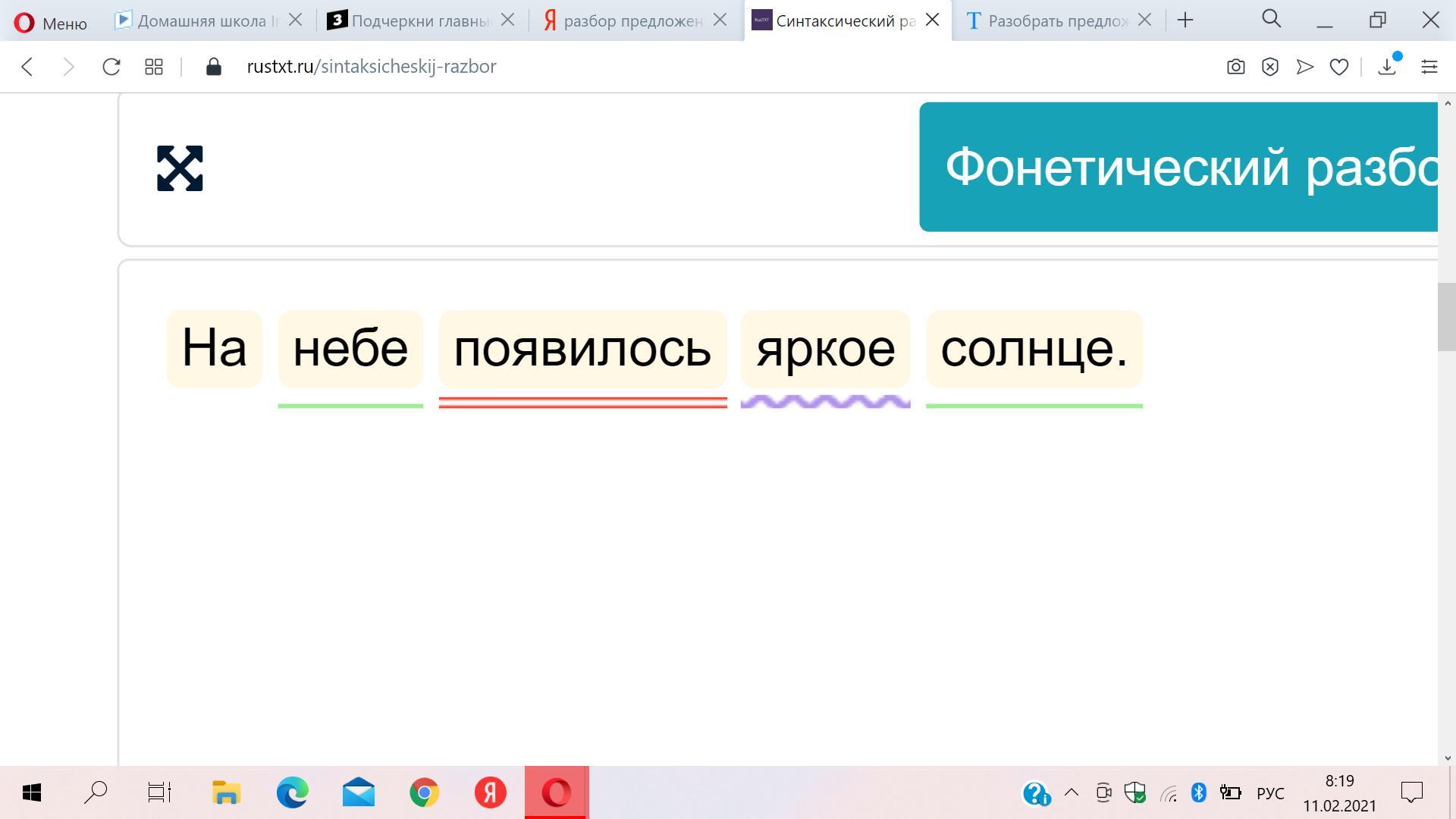Open the Wi-Fi network tray icon
1456x819 pixels.
(x=1169, y=794)
